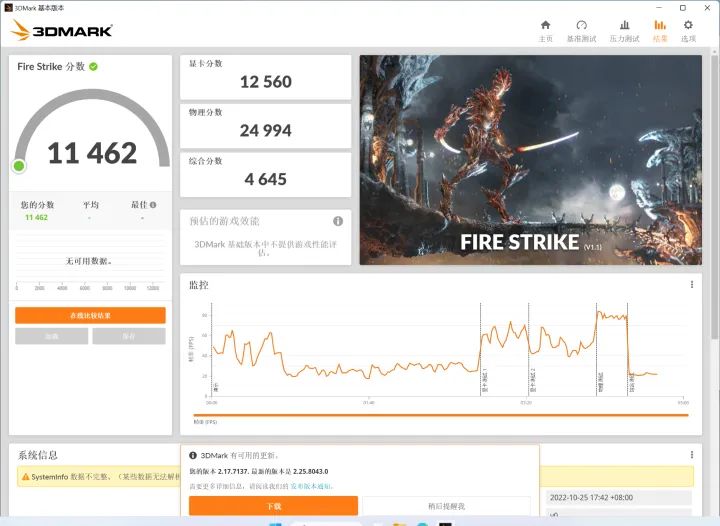This screenshot has height=526, width=720.
Task: Click the 系统信息 section heading
Action: pos(38,455)
